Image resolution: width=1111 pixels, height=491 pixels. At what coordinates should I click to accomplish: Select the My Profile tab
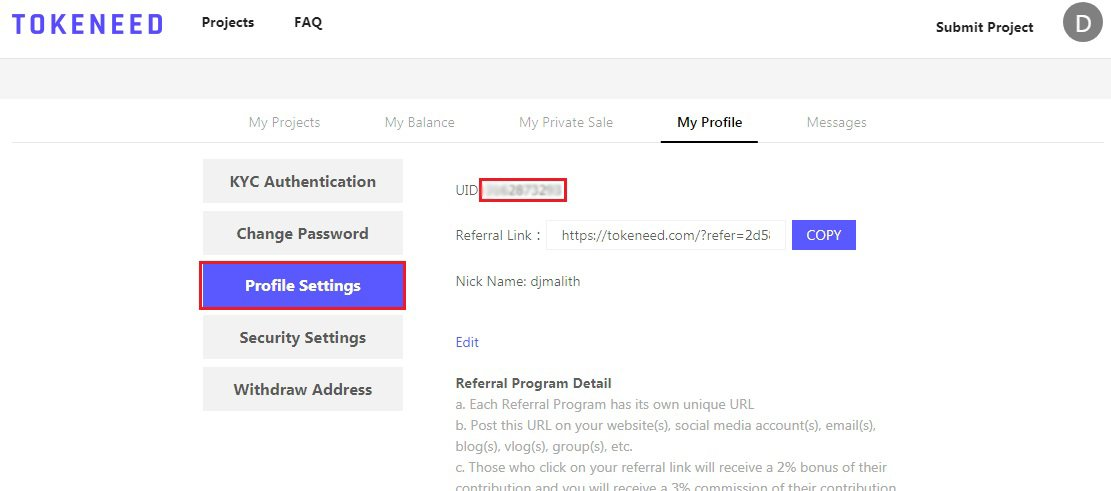[x=709, y=123]
